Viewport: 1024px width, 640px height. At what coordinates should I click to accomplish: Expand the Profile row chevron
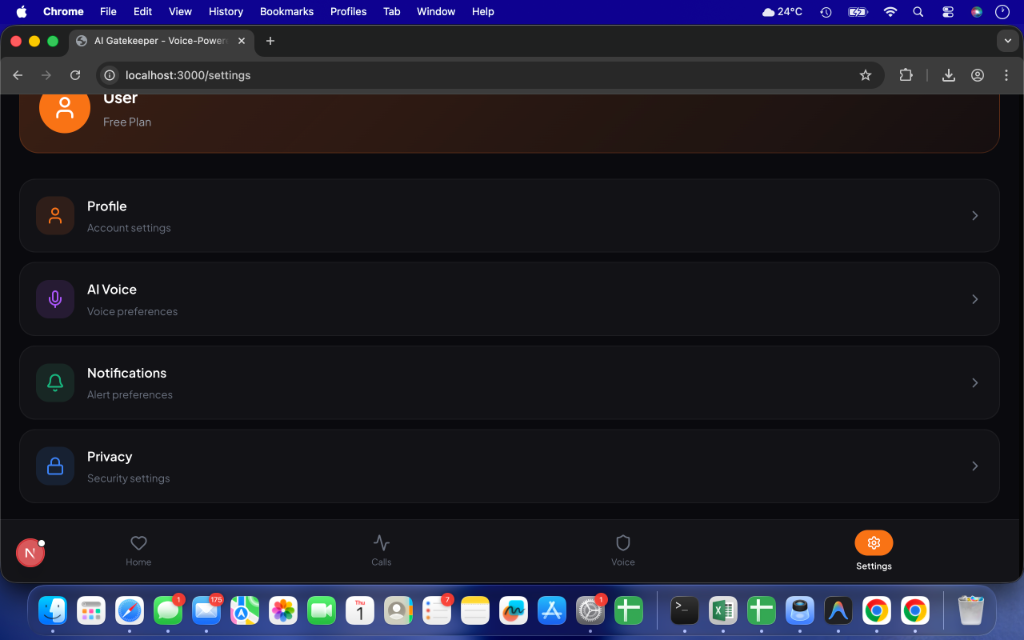point(975,216)
